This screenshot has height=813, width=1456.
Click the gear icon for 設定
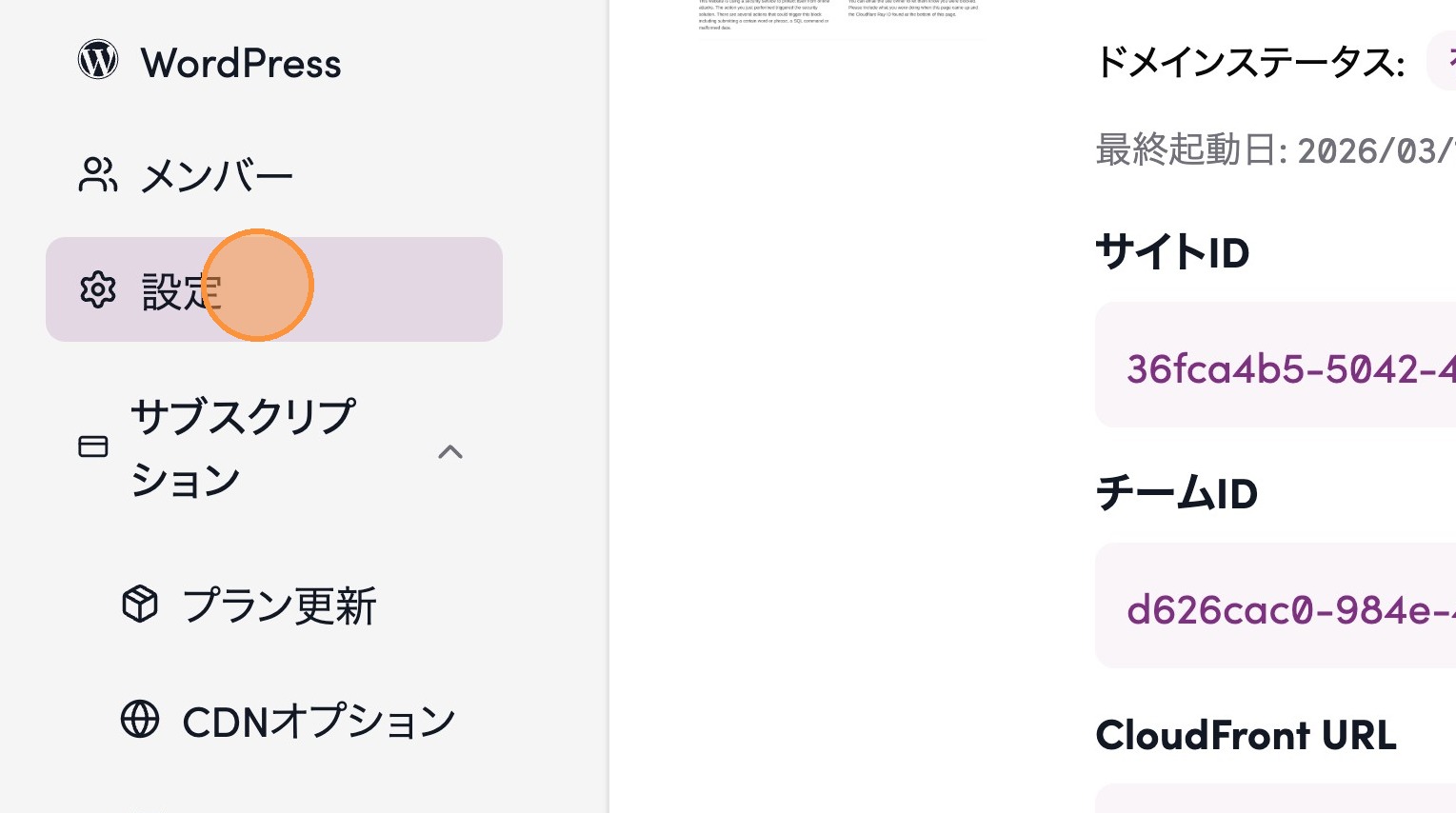98,289
